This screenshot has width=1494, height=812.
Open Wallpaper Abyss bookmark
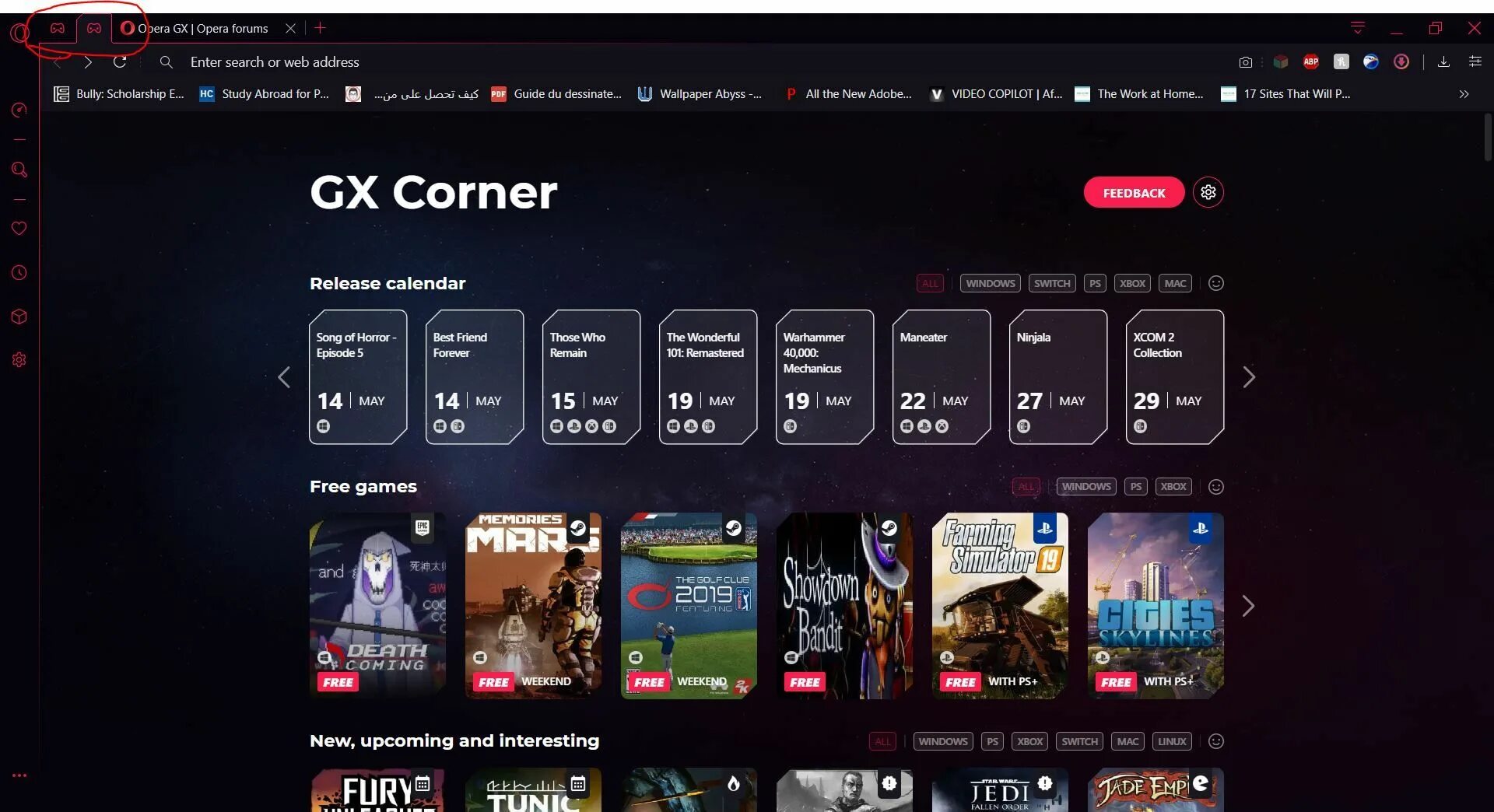pyautogui.click(x=700, y=94)
